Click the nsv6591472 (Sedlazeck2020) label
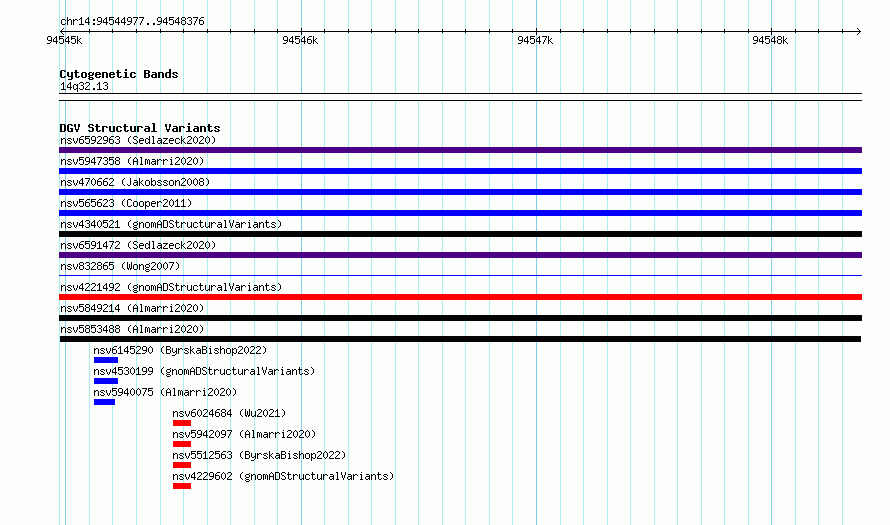The image size is (890, 525). tap(138, 245)
